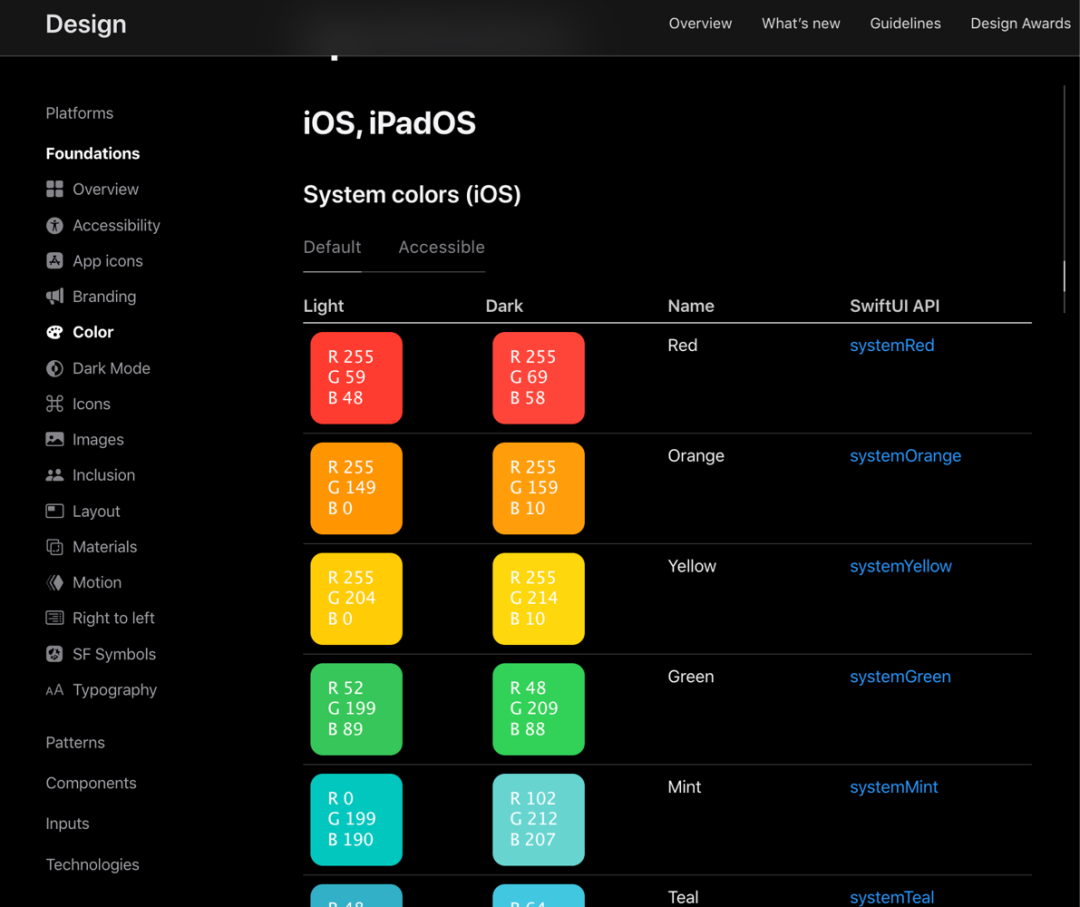The height and width of the screenshot is (907, 1080).
Task: Click the Yellow name cell
Action: (x=692, y=566)
